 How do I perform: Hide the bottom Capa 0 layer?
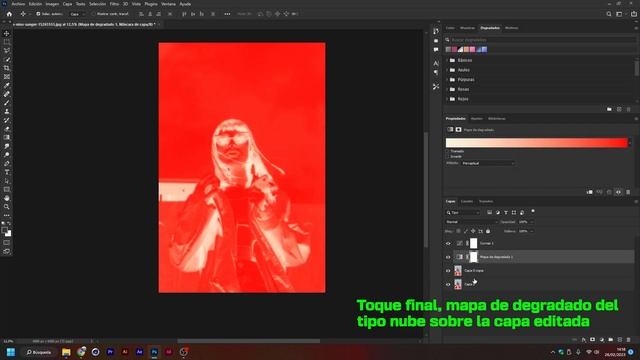pos(448,284)
